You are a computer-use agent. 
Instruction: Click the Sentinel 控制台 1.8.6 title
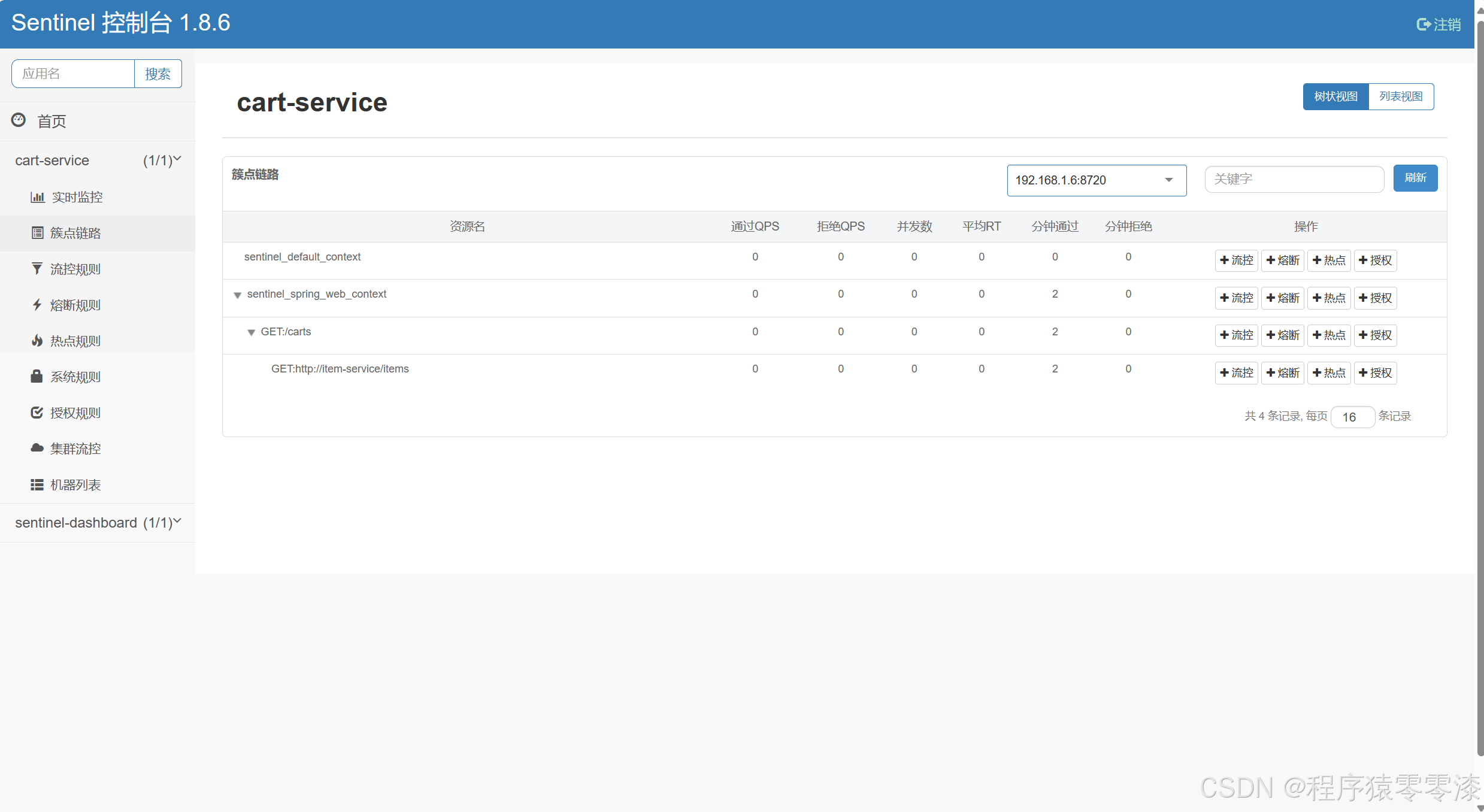coord(121,23)
